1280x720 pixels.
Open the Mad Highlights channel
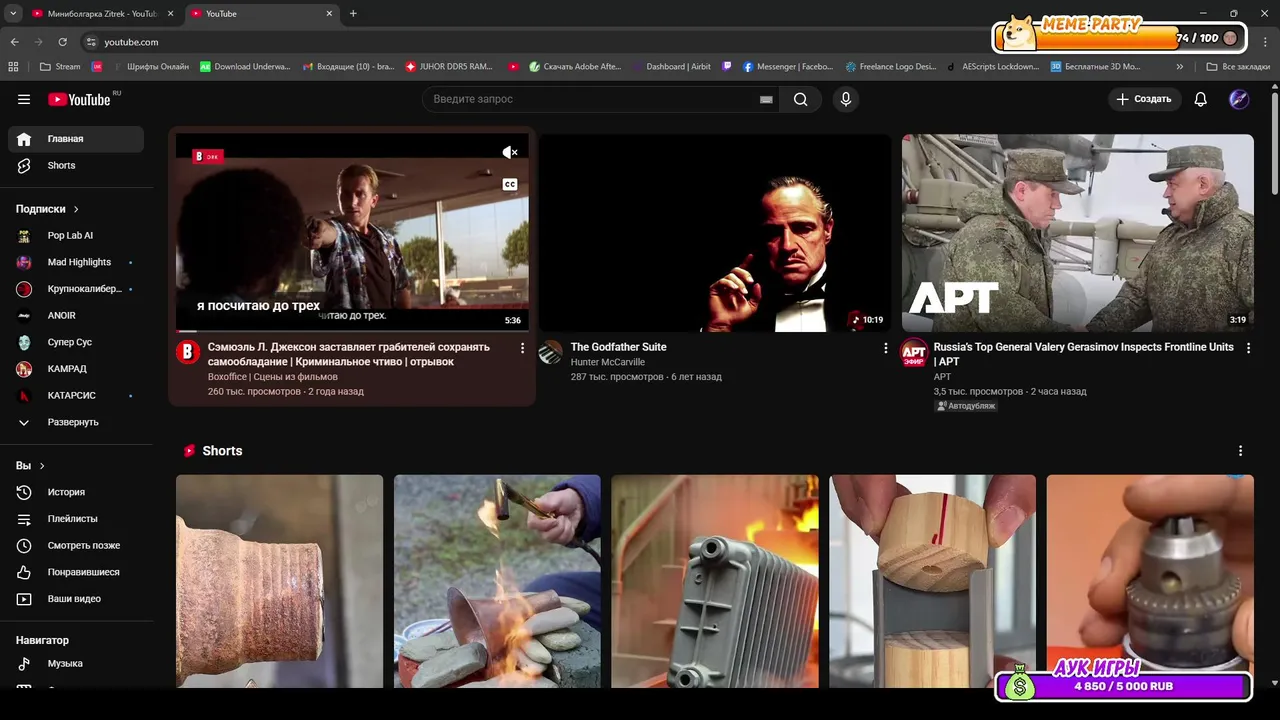coord(76,262)
